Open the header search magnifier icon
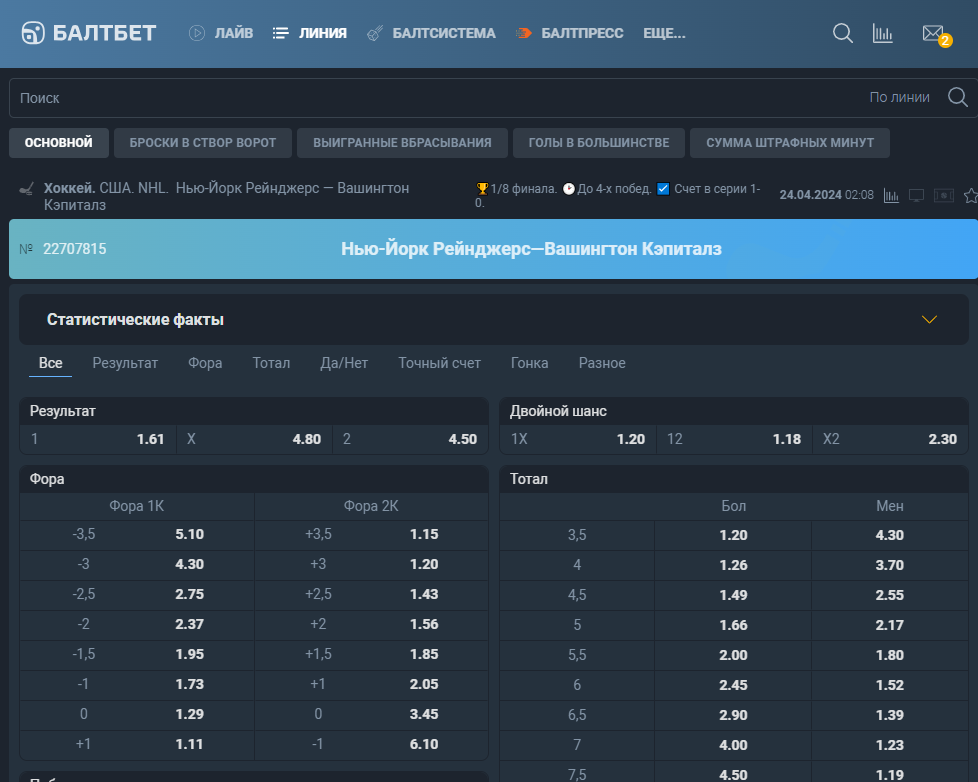 point(843,33)
